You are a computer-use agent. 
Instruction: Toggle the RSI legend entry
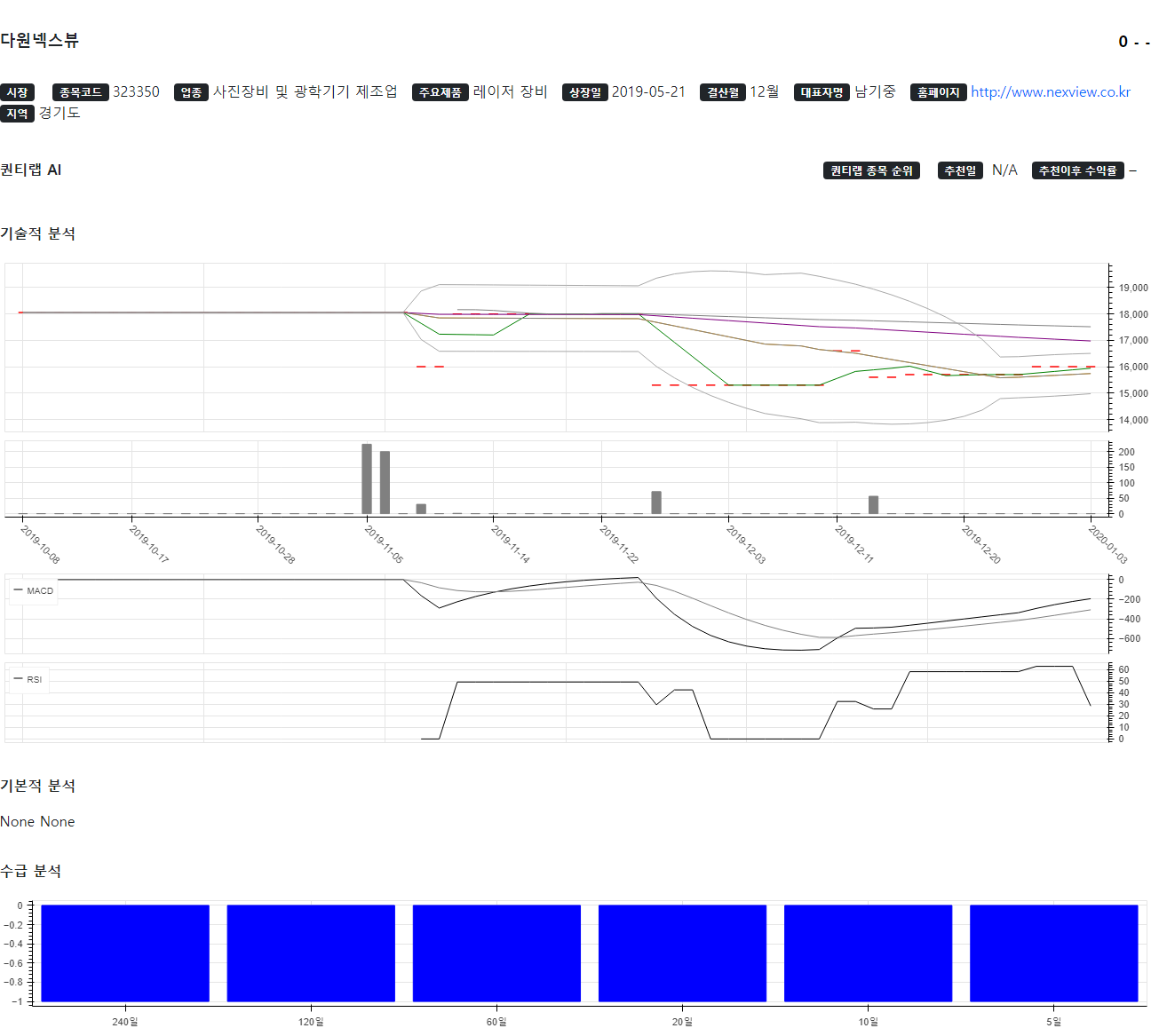click(x=28, y=679)
